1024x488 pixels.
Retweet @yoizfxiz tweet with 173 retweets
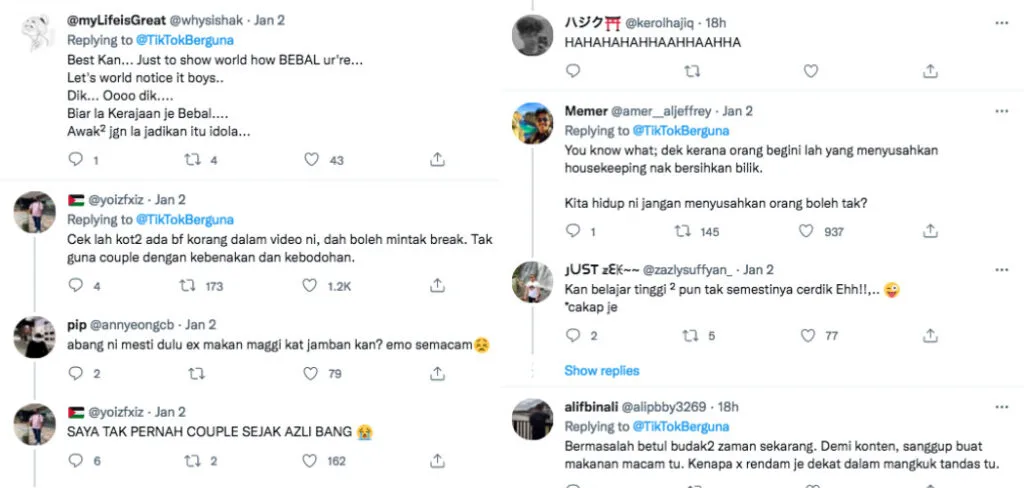point(187,286)
